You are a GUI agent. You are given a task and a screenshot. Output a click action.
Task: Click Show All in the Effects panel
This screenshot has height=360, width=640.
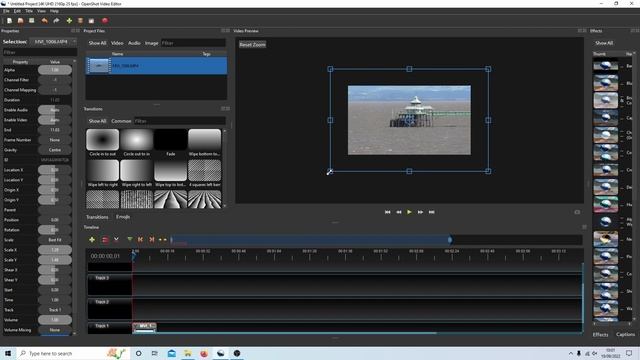tap(604, 43)
